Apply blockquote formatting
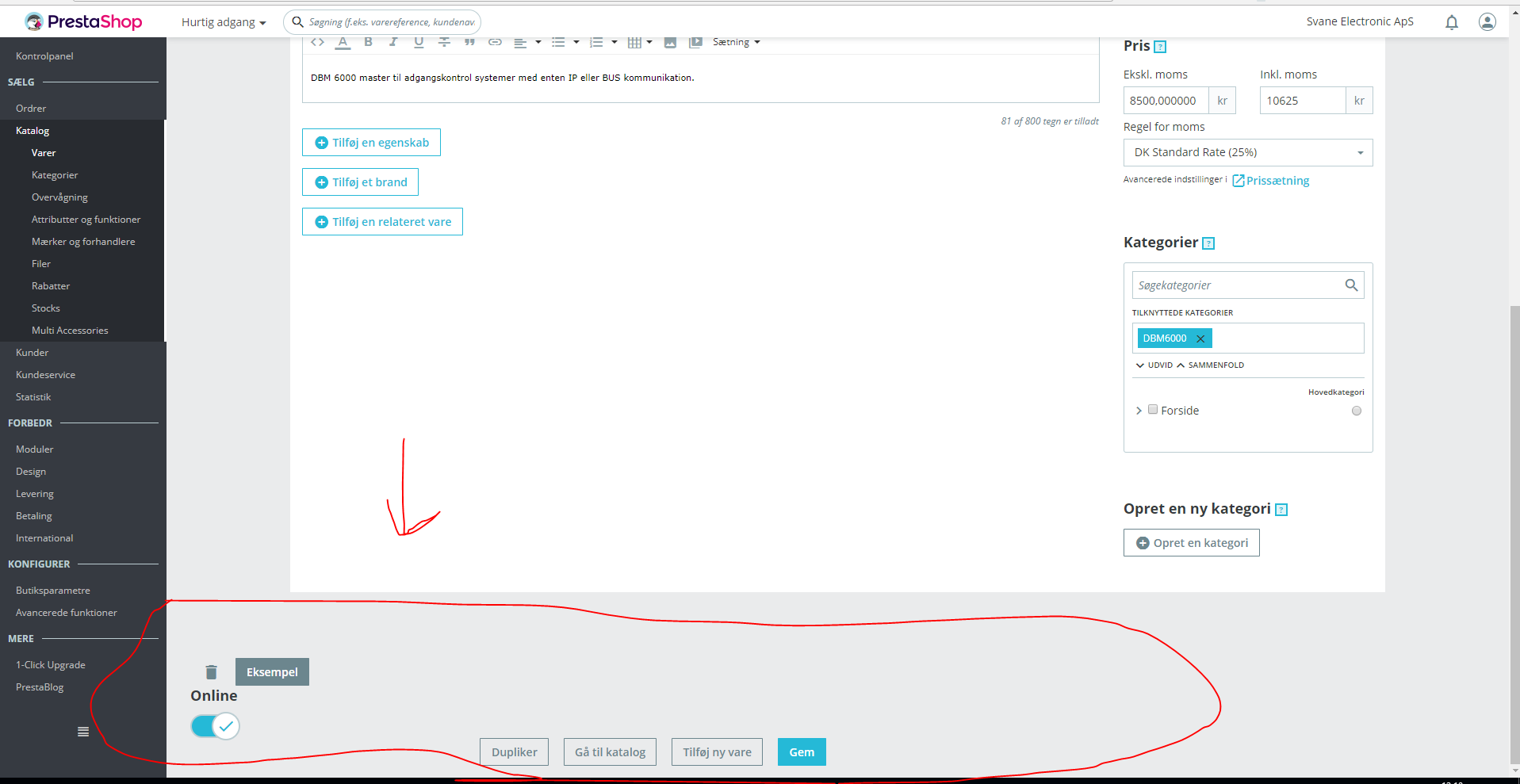1520x784 pixels. click(469, 42)
